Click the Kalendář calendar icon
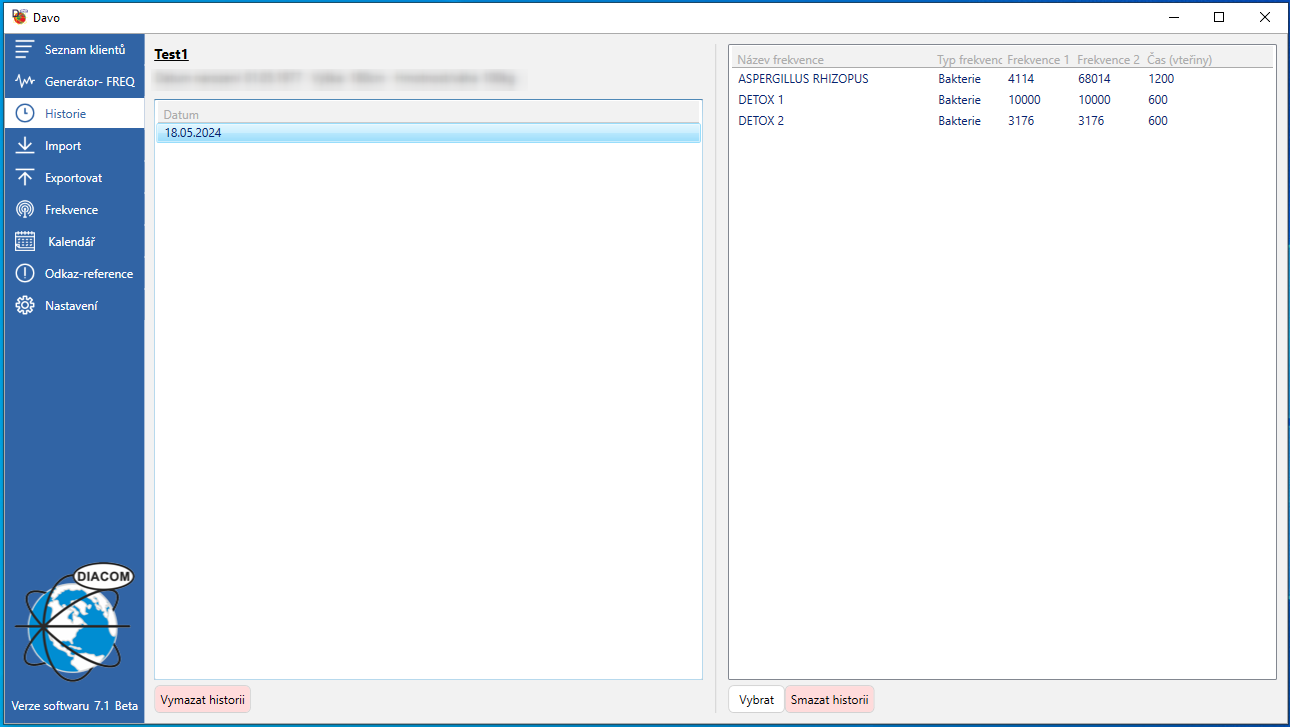 point(25,242)
